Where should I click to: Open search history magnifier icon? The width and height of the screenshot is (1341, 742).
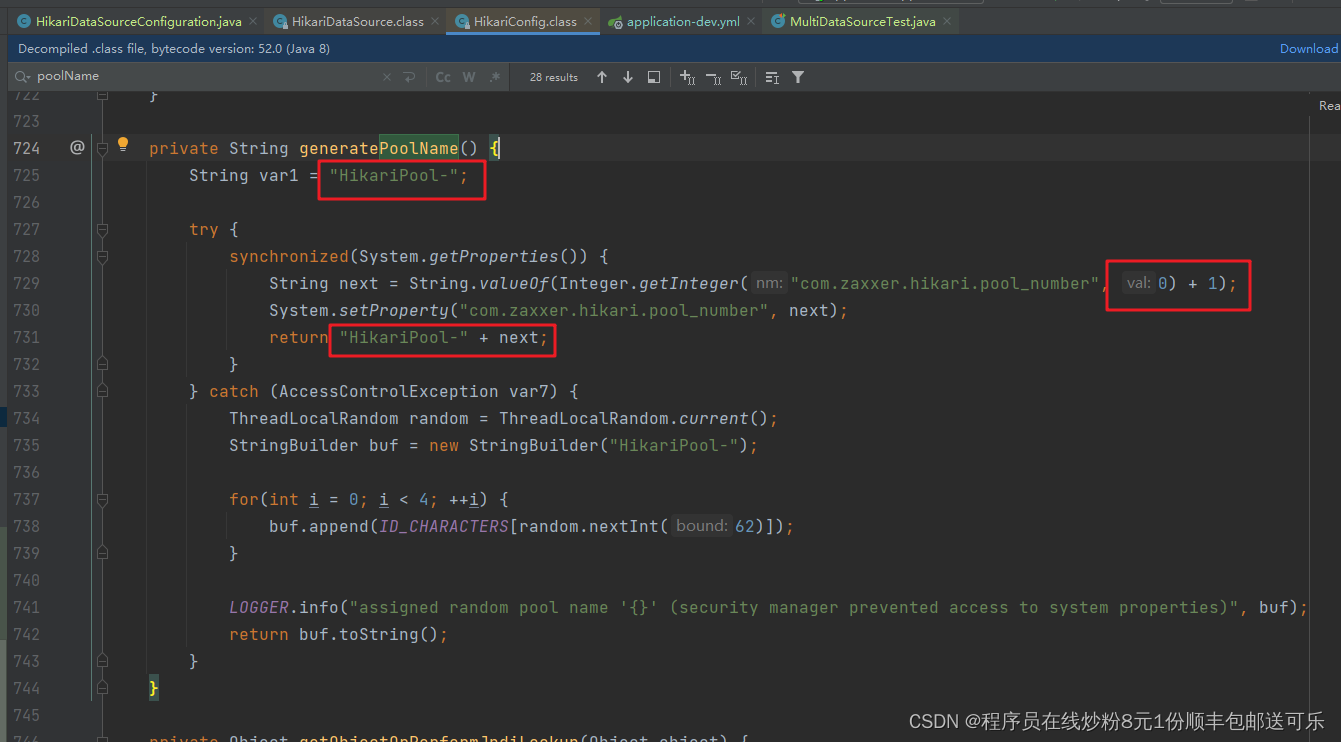pos(23,77)
